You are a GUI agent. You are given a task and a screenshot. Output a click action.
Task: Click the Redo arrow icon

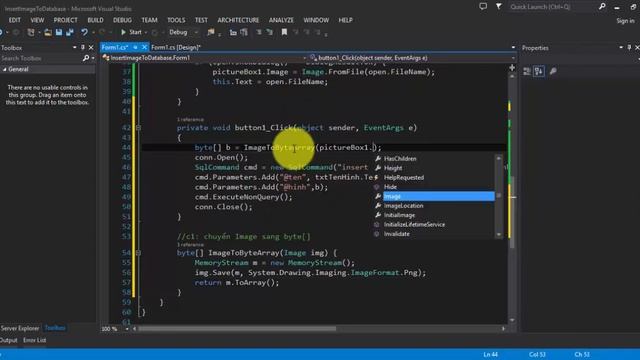click(x=102, y=32)
